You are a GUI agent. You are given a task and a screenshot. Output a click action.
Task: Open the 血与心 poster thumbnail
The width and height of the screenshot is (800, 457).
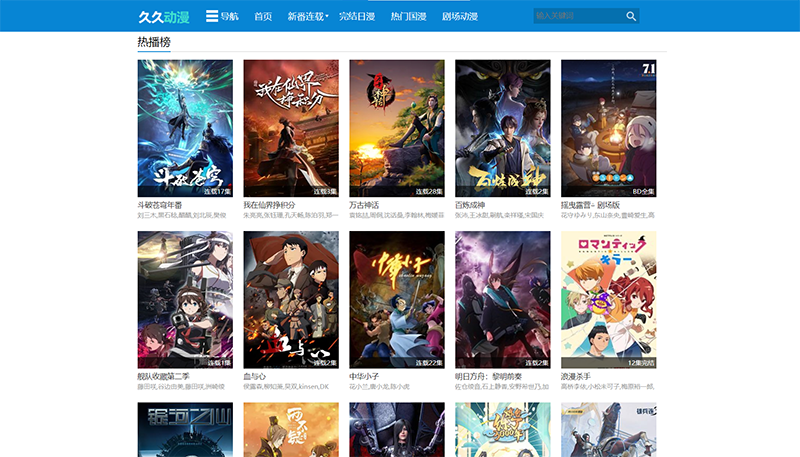(291, 299)
